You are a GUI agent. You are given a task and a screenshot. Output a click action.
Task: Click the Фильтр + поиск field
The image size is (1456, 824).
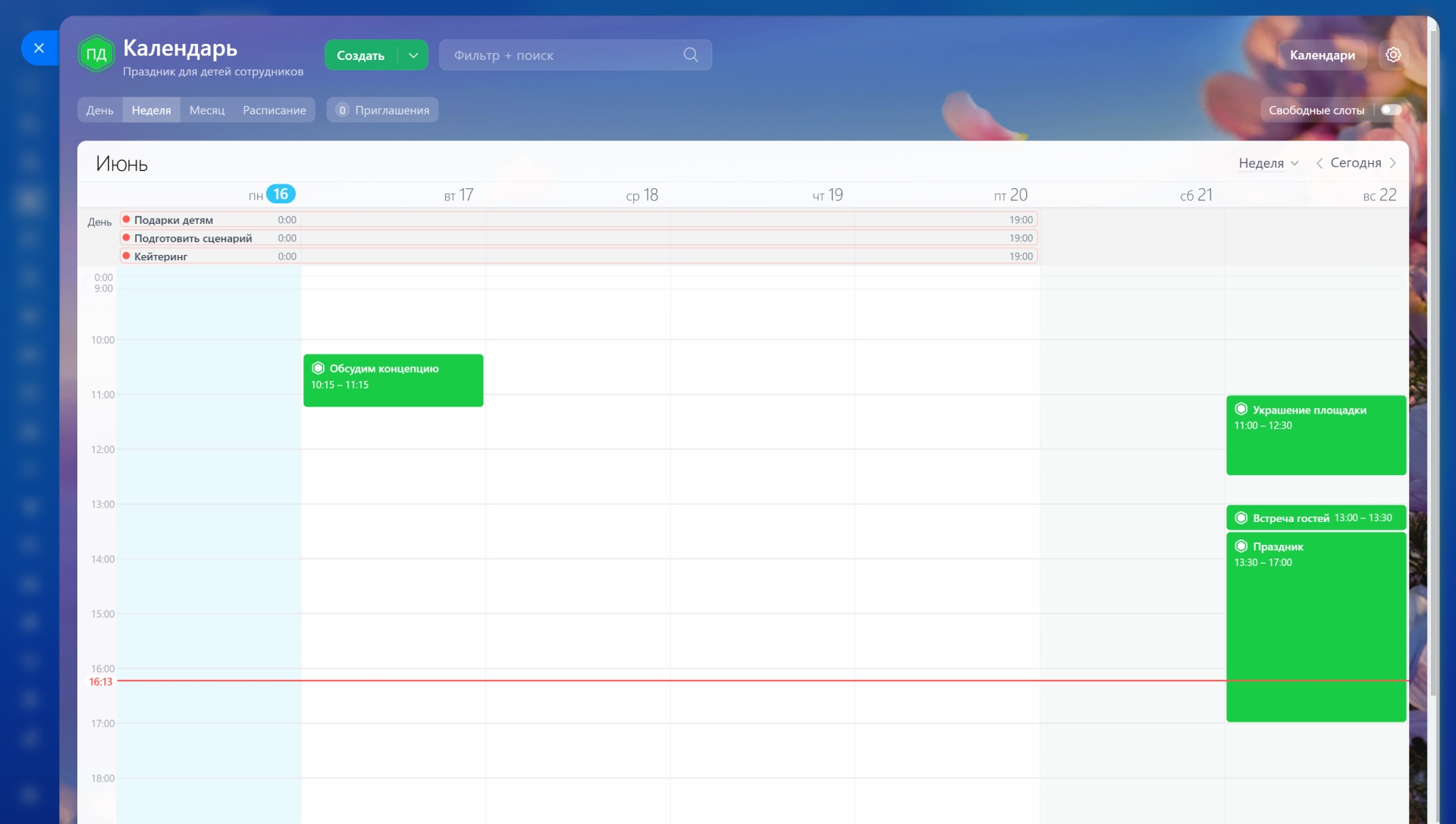[575, 55]
